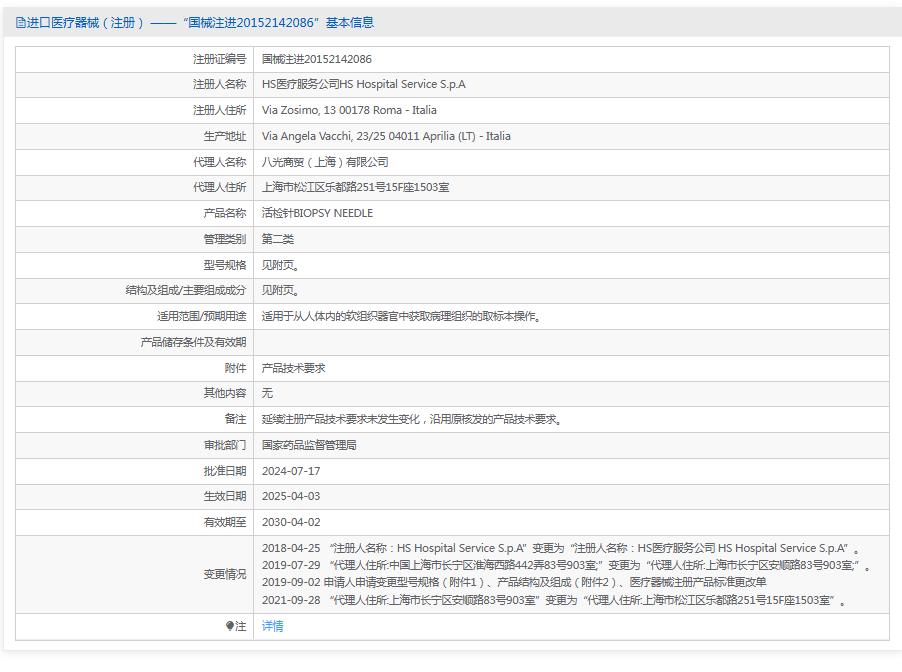Select HS Hospital Service S.p.A company name

point(362,85)
